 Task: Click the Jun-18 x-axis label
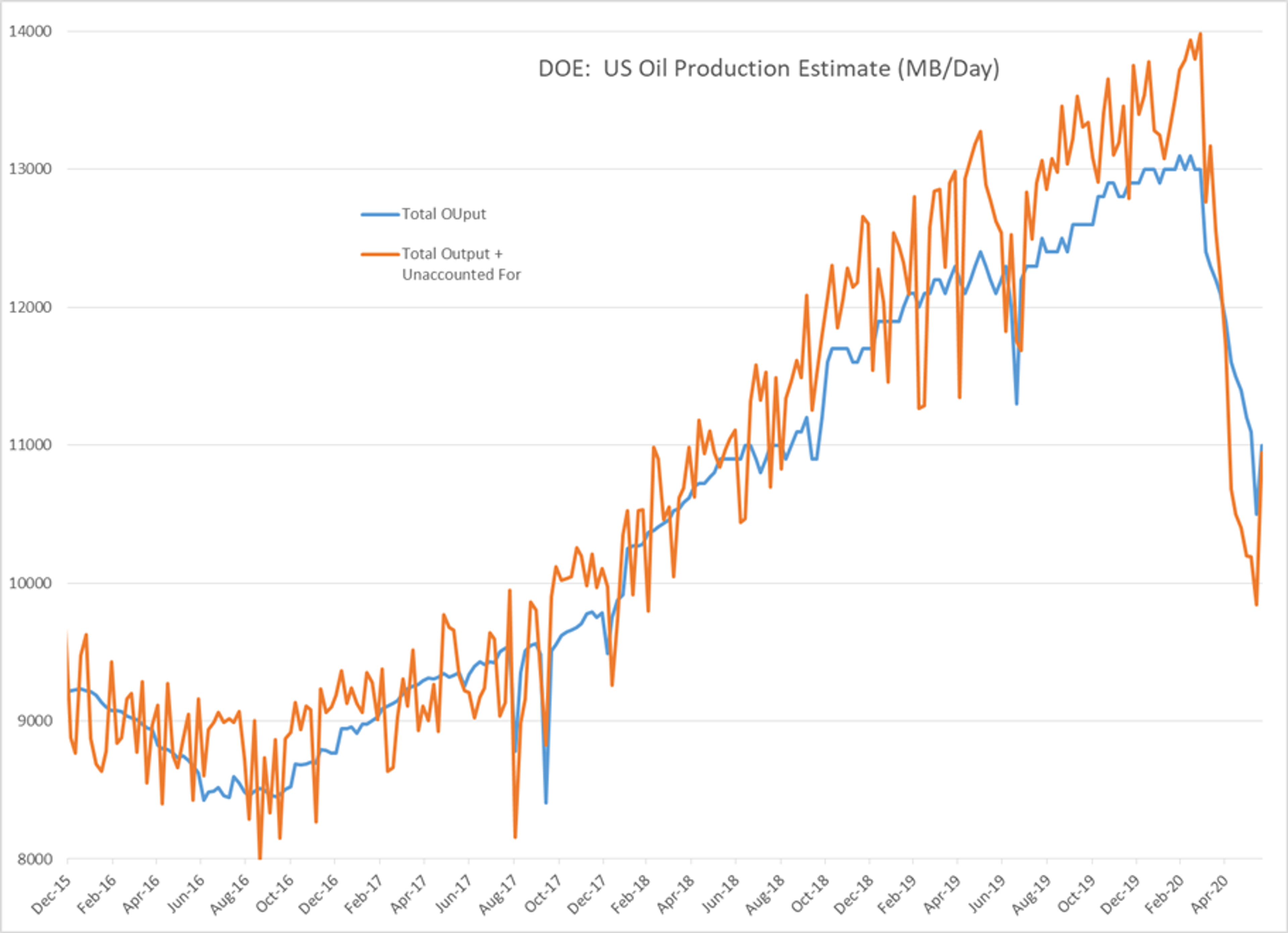pos(720,894)
